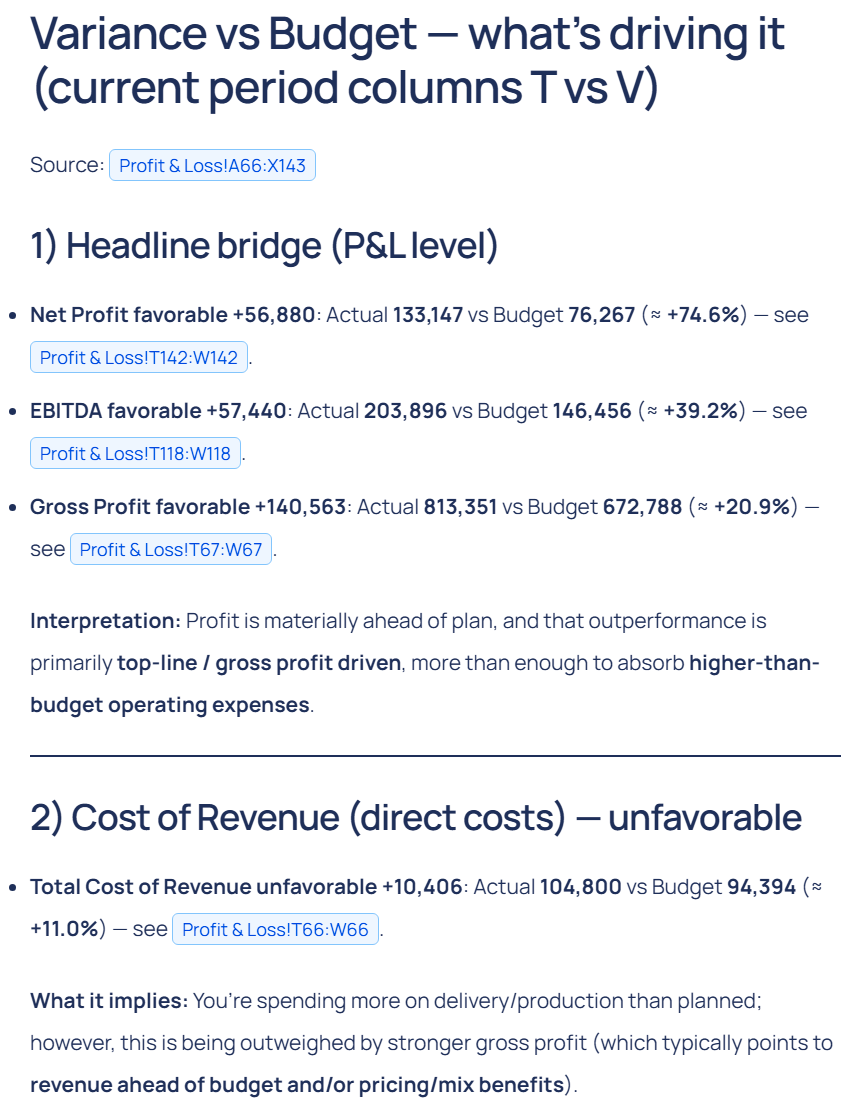The height and width of the screenshot is (1111, 847).
Task: Jump to Profit & Loss!T67:W67 range
Action: [x=170, y=549]
